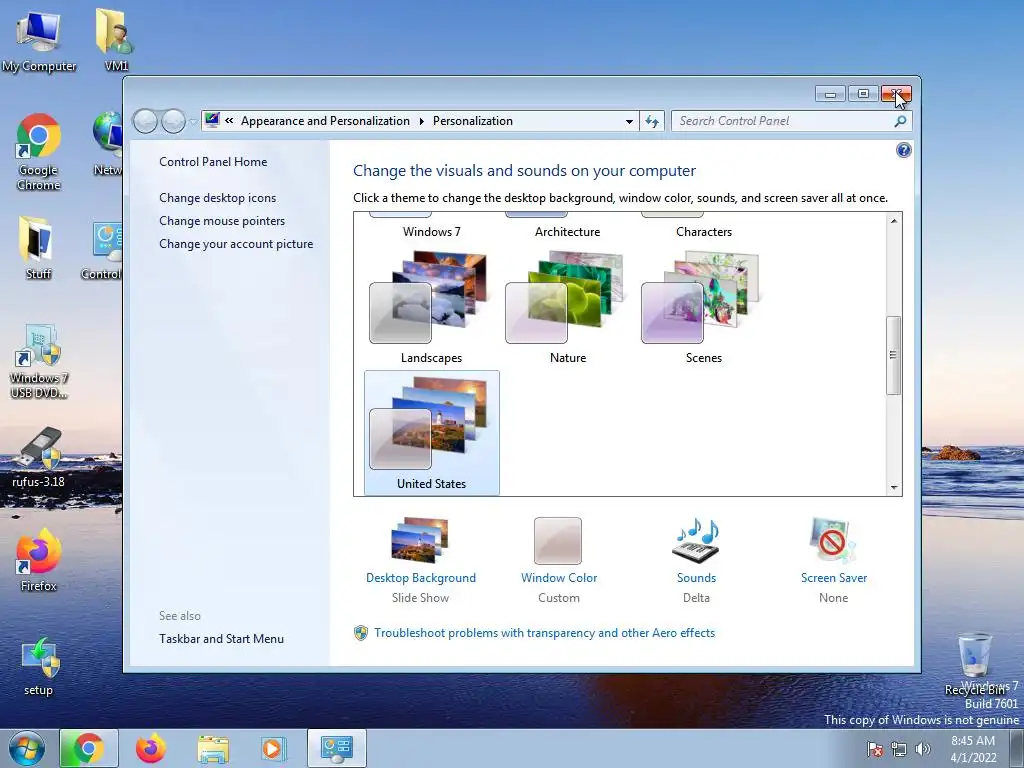Open Action Center flag in system tray
The height and width of the screenshot is (768, 1024).
[x=875, y=749]
